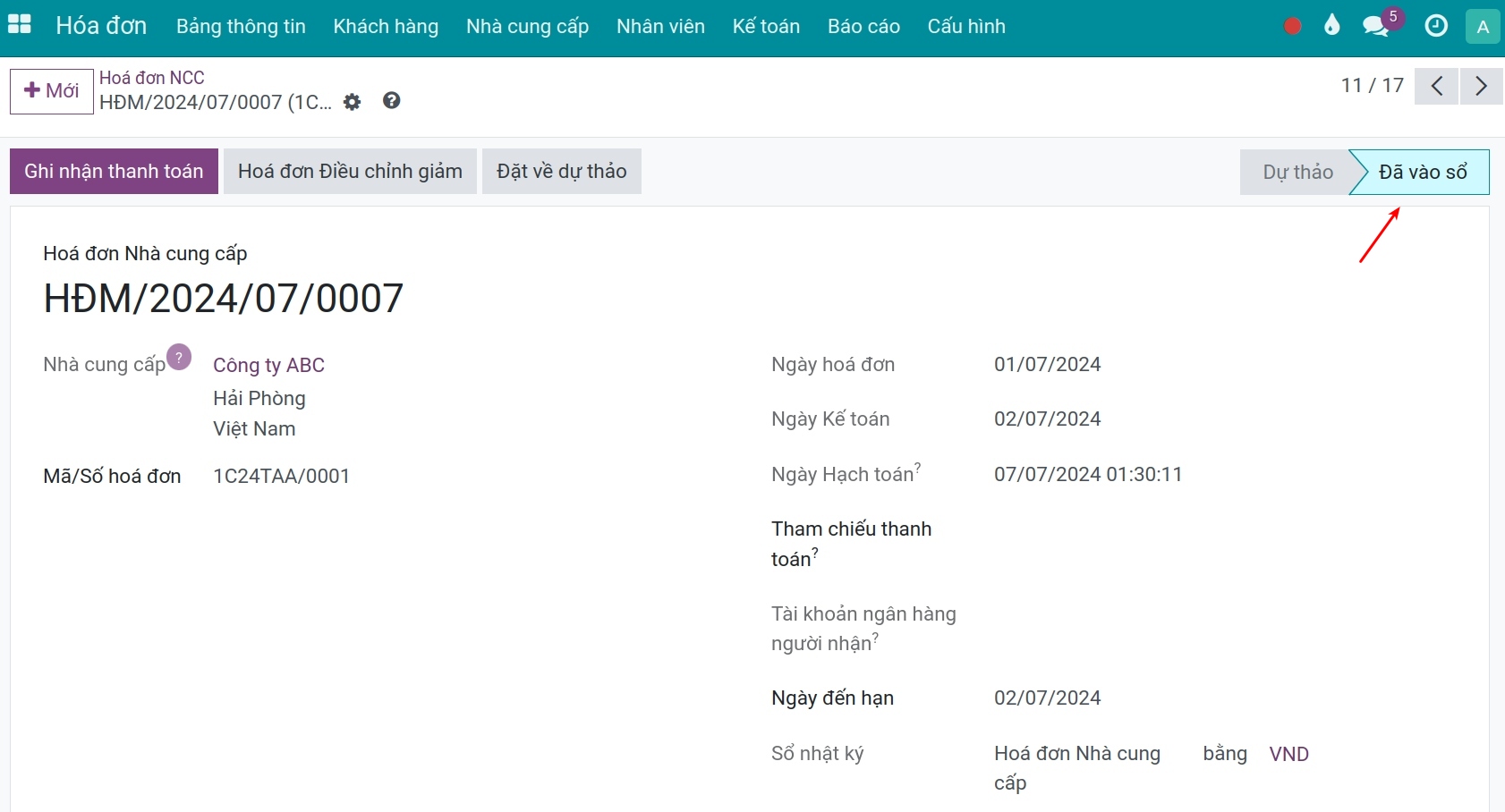Open the chat messages icon with badge 5
1505x812 pixels.
point(1377,26)
